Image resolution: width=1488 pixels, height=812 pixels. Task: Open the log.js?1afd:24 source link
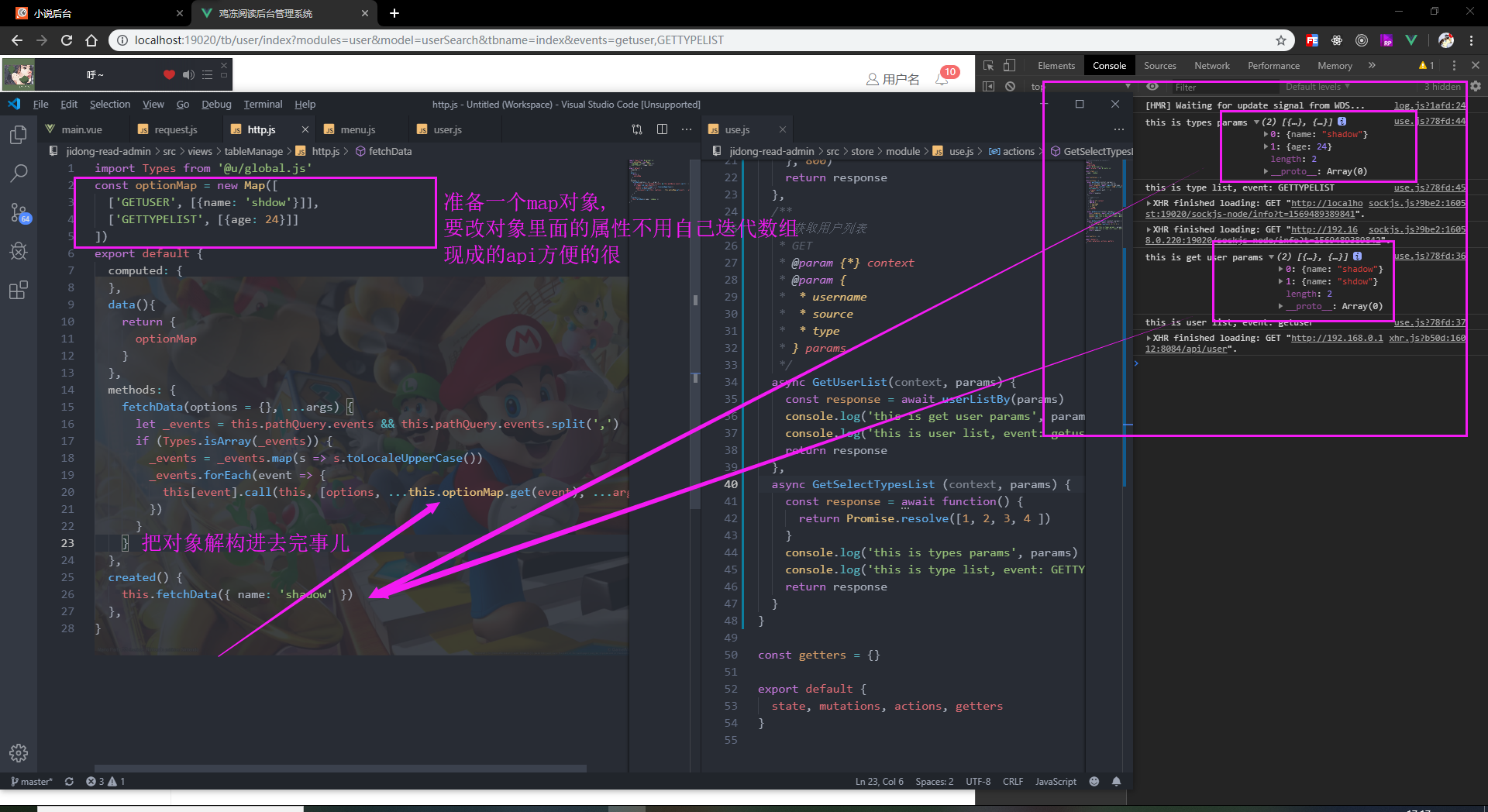pos(1430,105)
